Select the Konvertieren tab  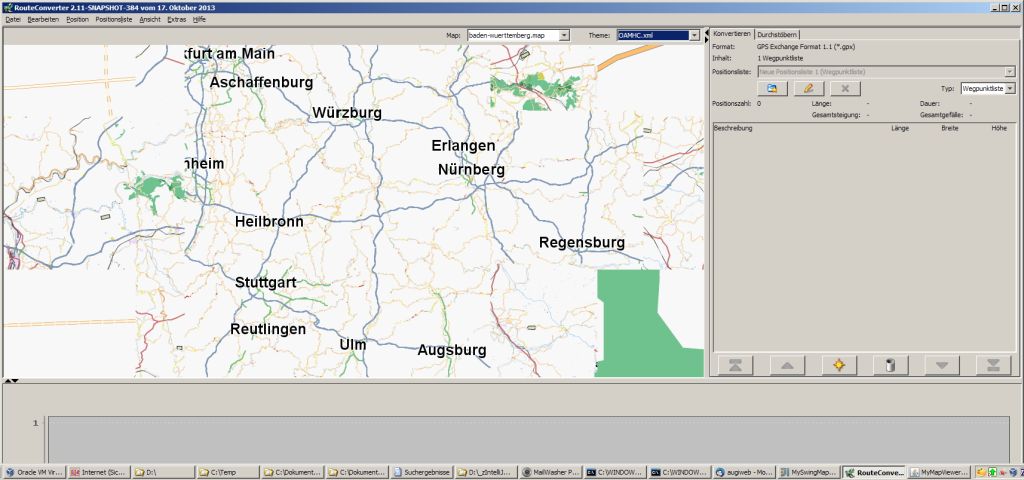[x=731, y=34]
